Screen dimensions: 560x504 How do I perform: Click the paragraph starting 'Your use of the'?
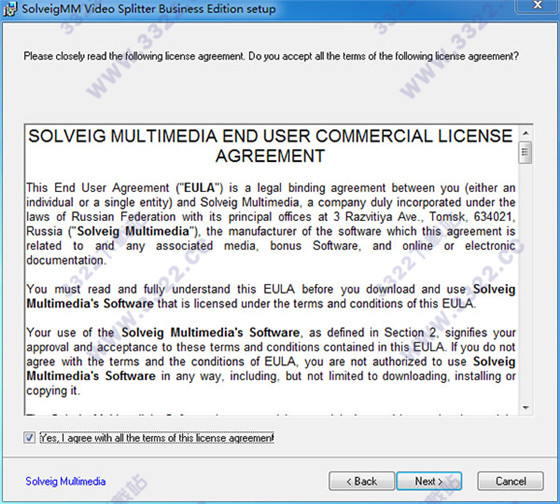point(270,361)
